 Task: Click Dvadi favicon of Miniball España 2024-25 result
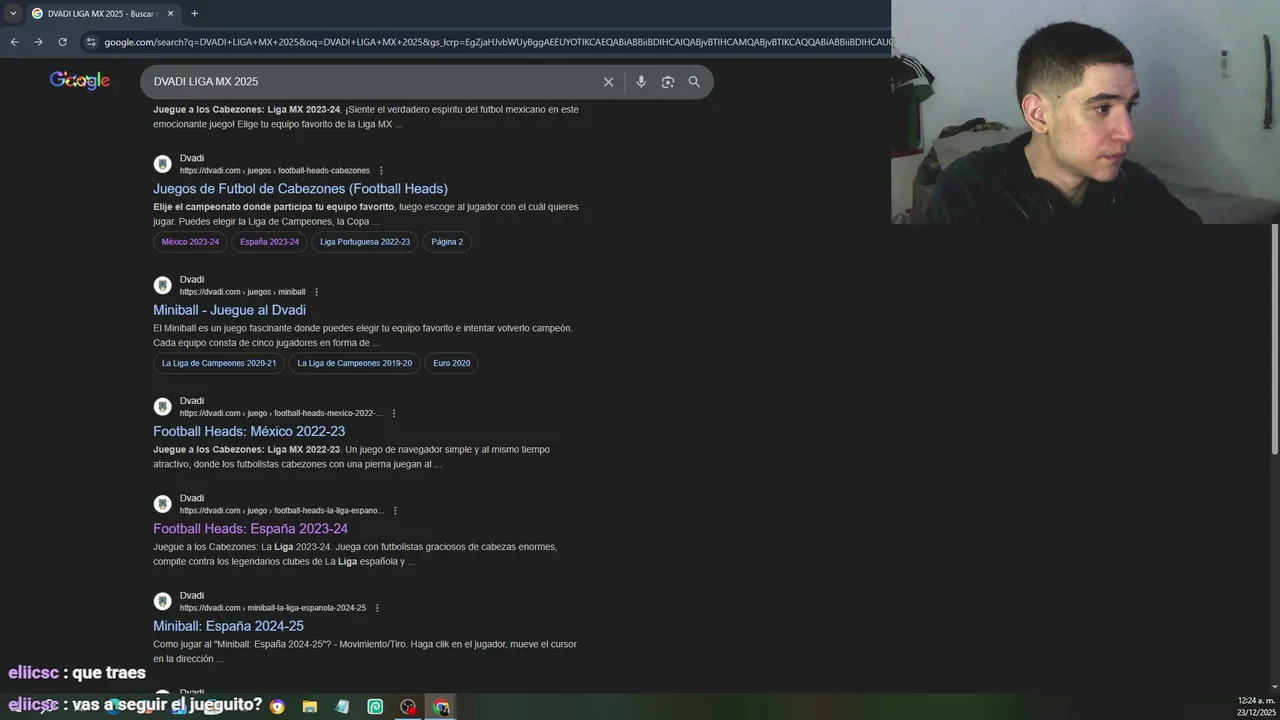coord(162,601)
